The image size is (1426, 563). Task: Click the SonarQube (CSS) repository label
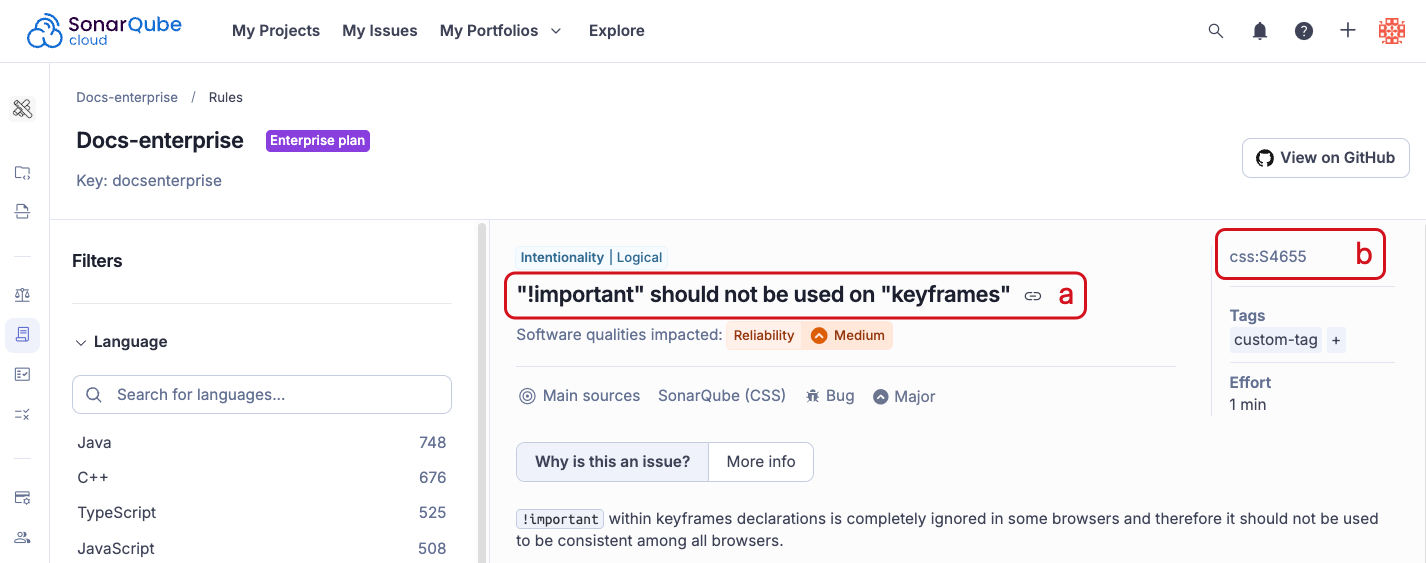point(722,396)
